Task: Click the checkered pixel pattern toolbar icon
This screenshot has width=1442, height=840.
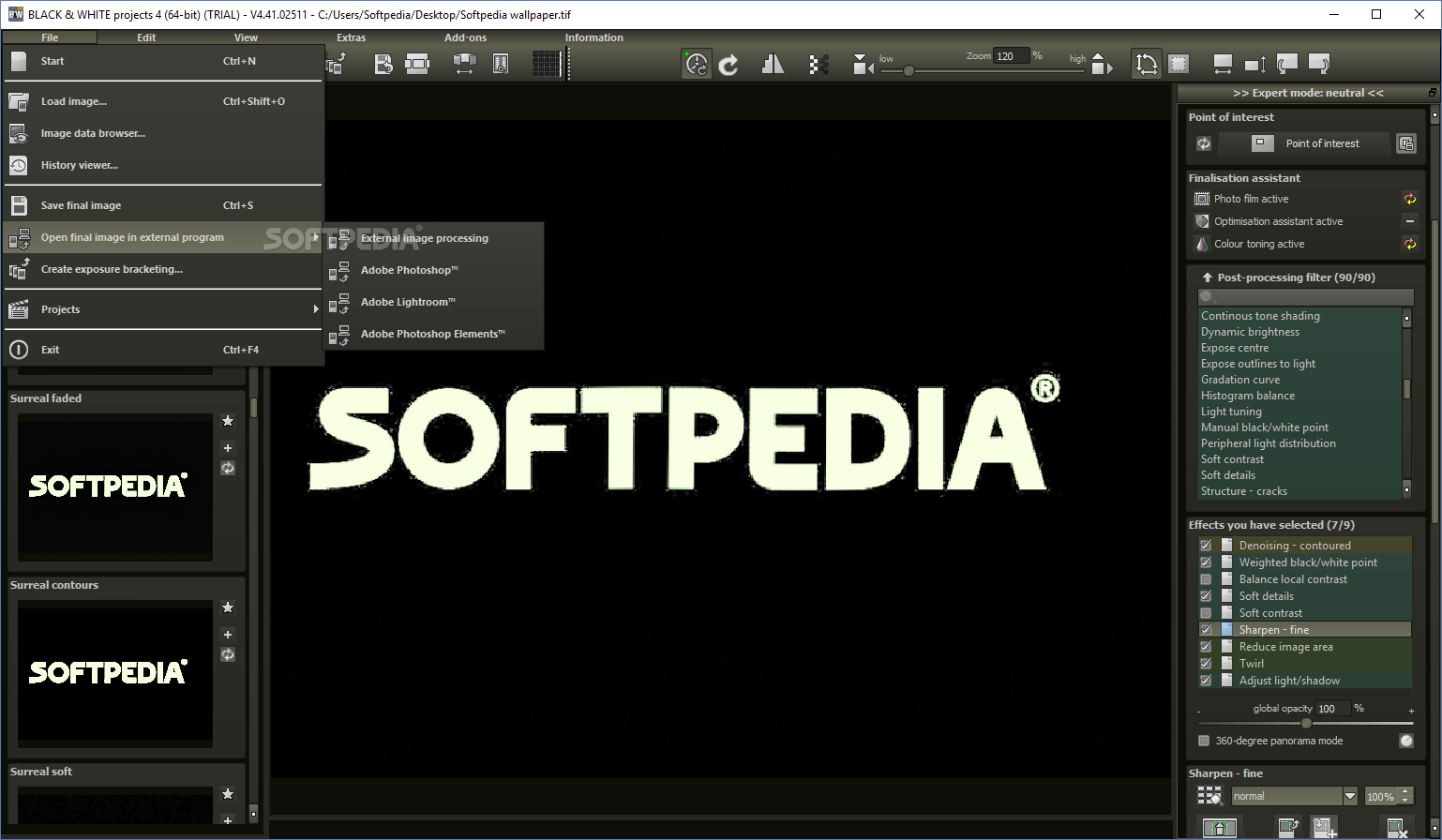Action: click(819, 64)
